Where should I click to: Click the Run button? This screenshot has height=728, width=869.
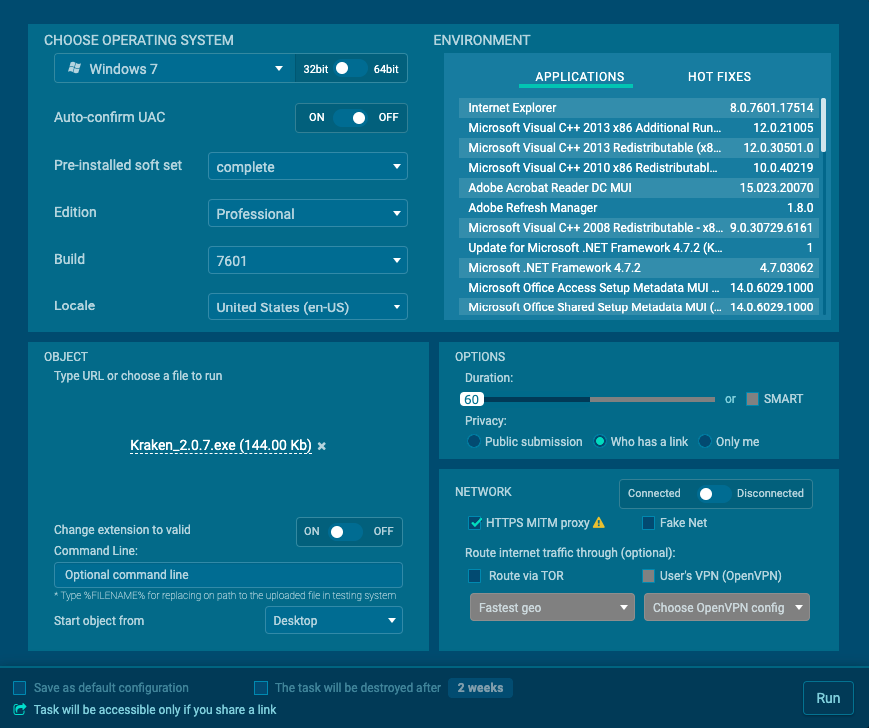click(828, 698)
